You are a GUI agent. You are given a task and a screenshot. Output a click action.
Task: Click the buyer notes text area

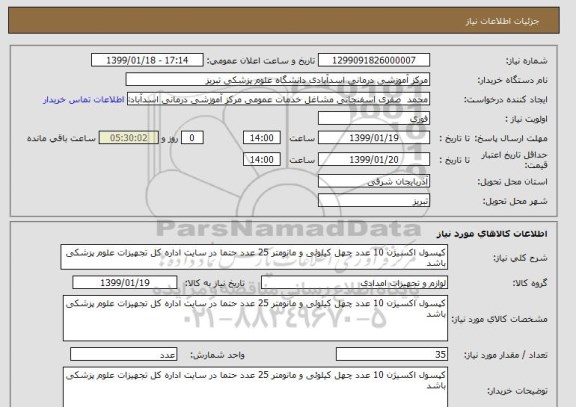tap(255, 387)
